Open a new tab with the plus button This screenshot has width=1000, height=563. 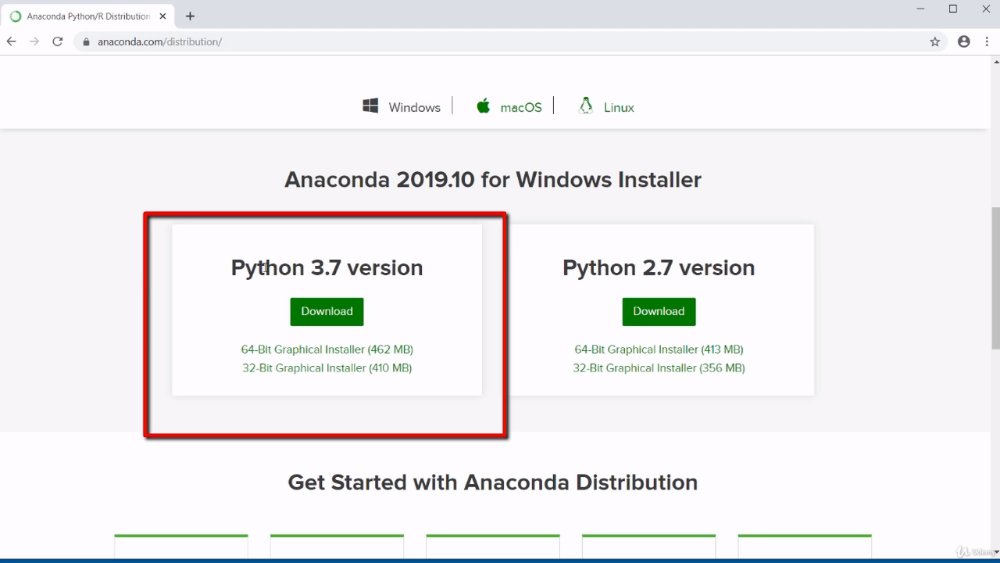[x=190, y=16]
